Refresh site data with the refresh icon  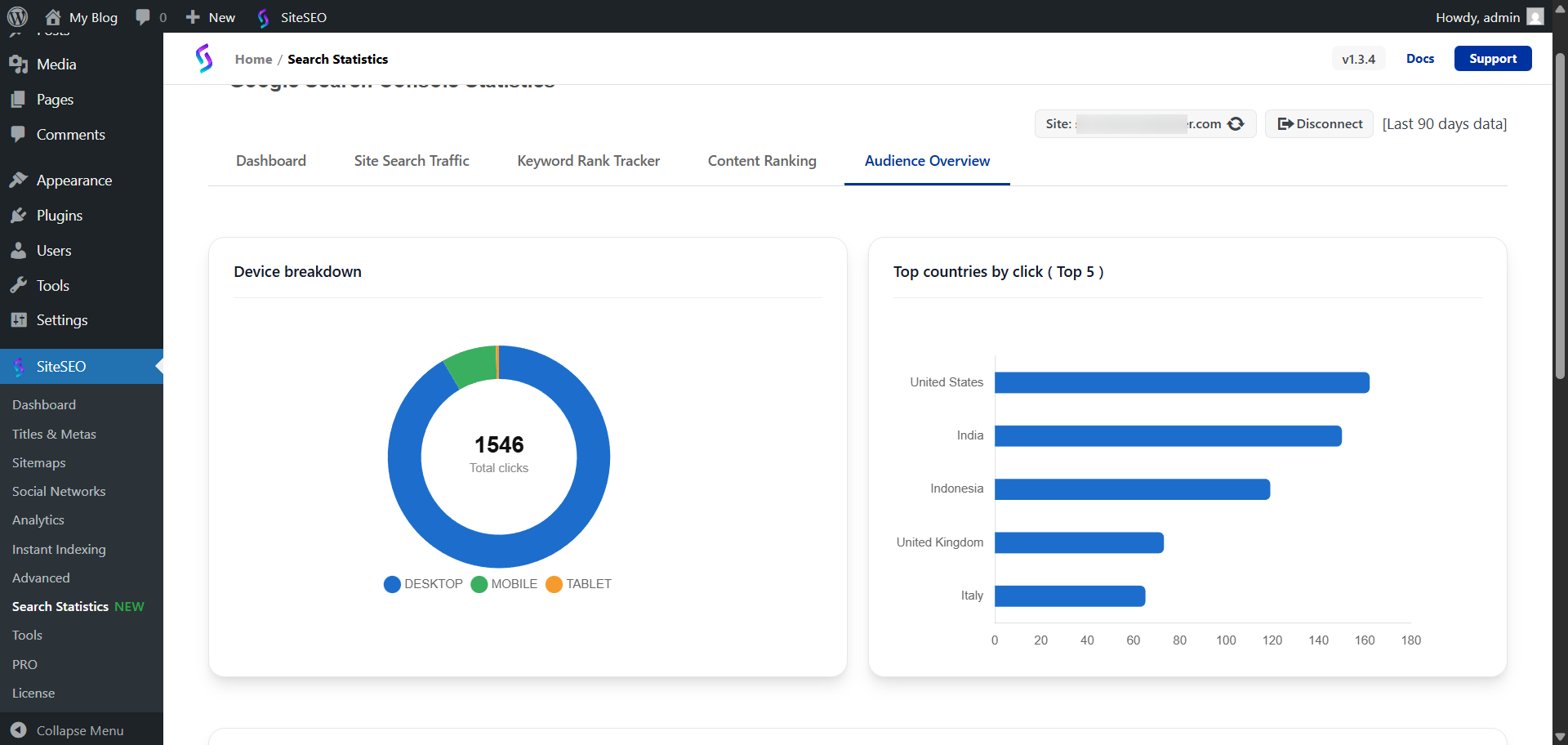(1236, 123)
